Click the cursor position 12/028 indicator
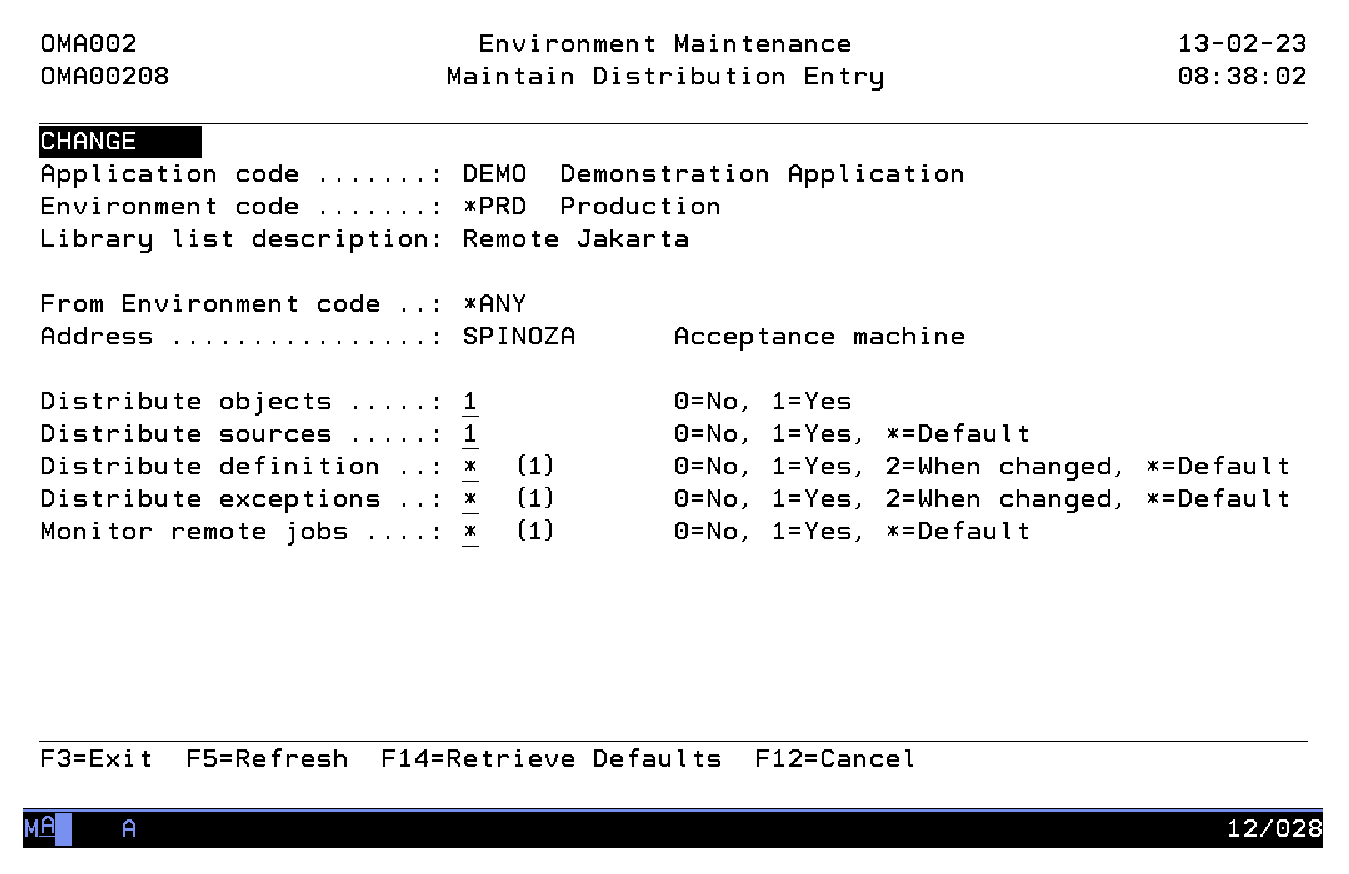The width and height of the screenshot is (1349, 874). click(x=1274, y=829)
